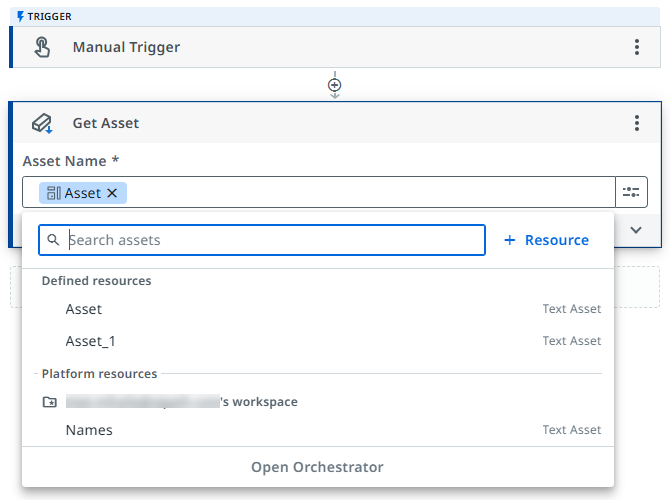Open the Get Asset three-dot options menu
Image resolution: width=670 pixels, height=500 pixels.
pos(637,123)
